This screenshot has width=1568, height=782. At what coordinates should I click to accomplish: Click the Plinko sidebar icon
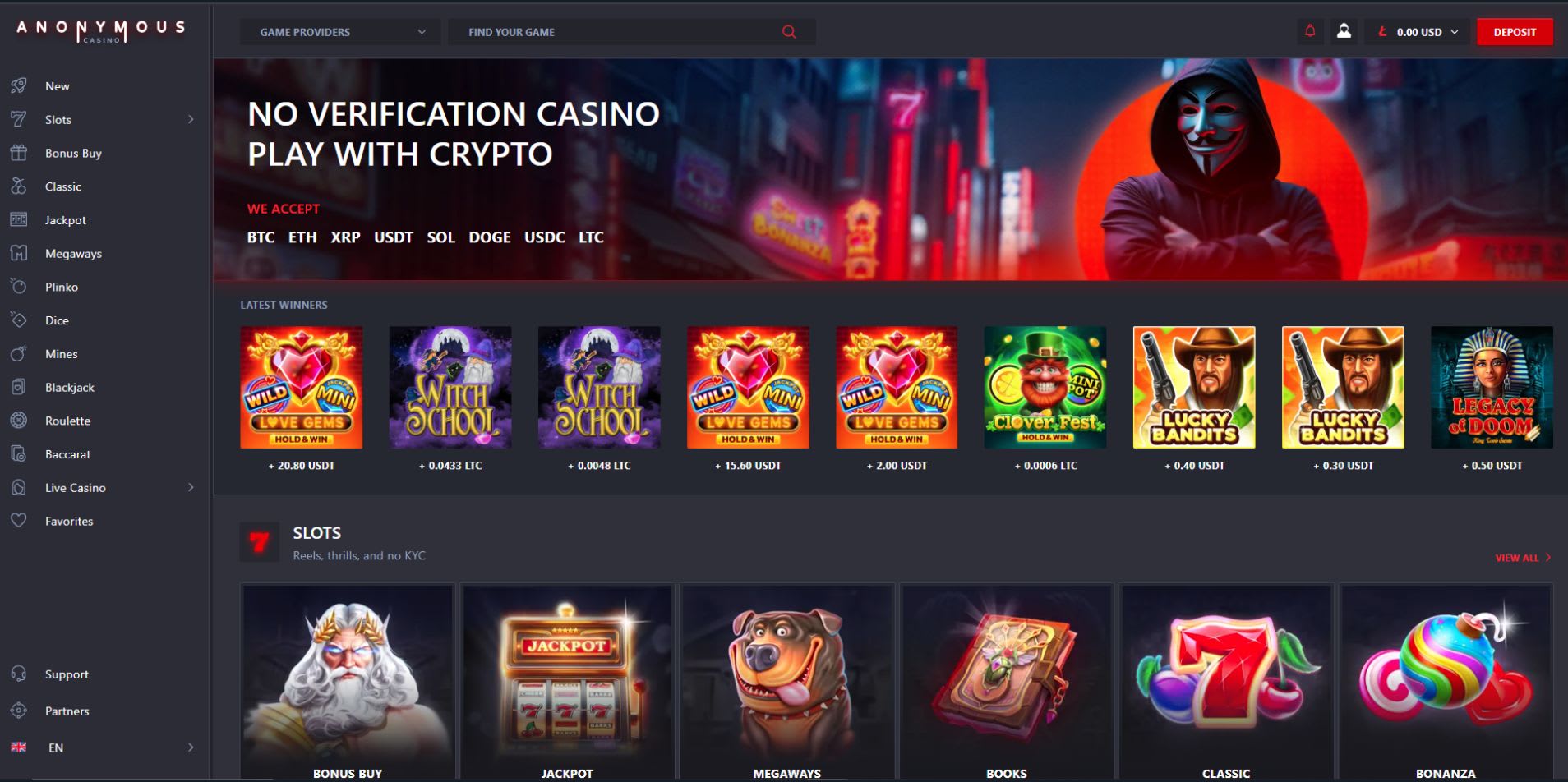tap(19, 287)
